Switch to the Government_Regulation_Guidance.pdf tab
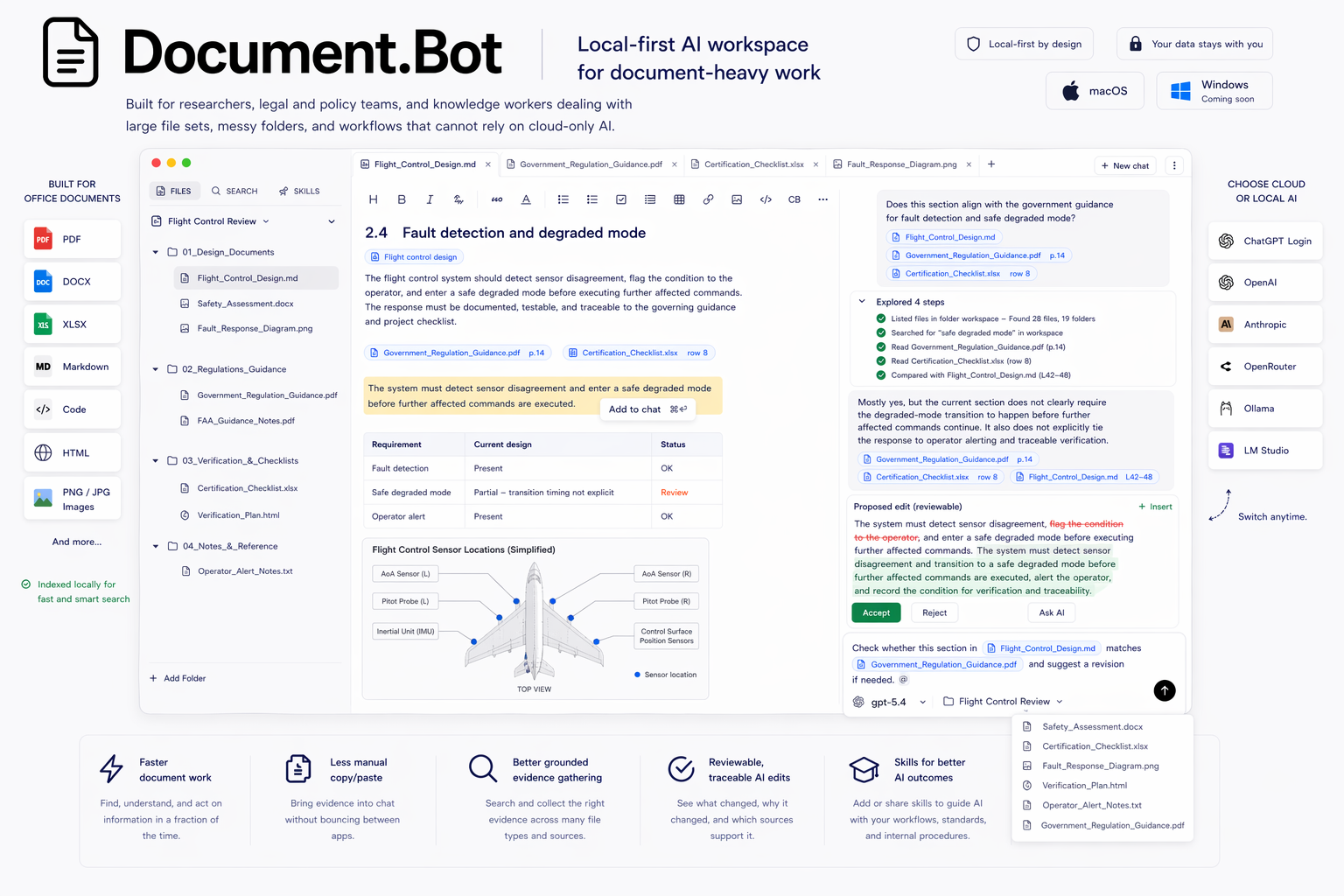1344x896 pixels. 591,164
